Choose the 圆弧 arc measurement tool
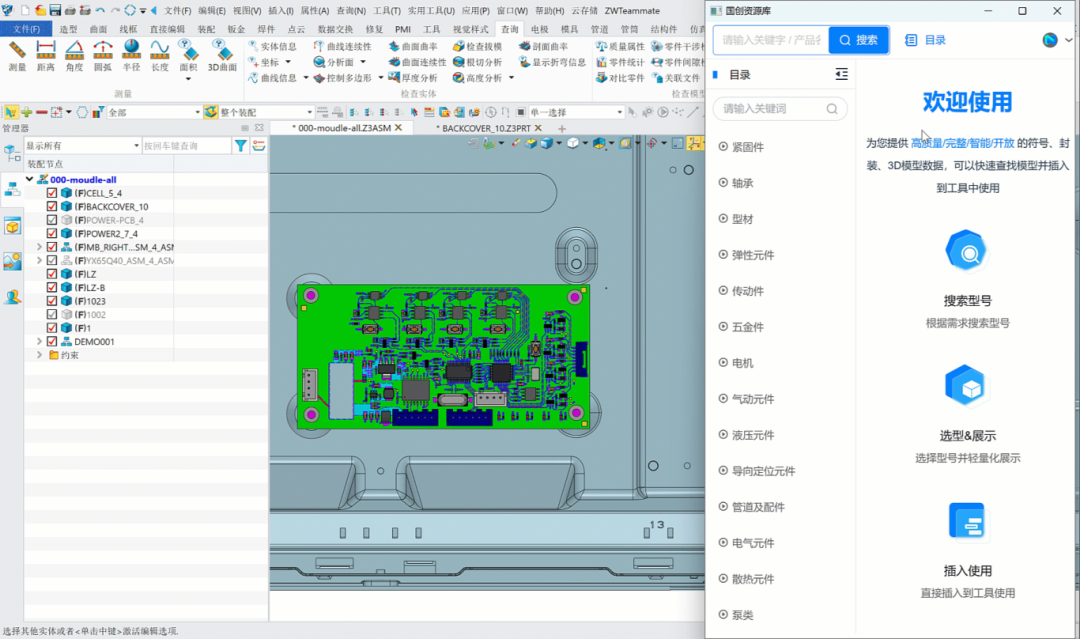Image resolution: width=1080 pixels, height=639 pixels. tap(103, 56)
